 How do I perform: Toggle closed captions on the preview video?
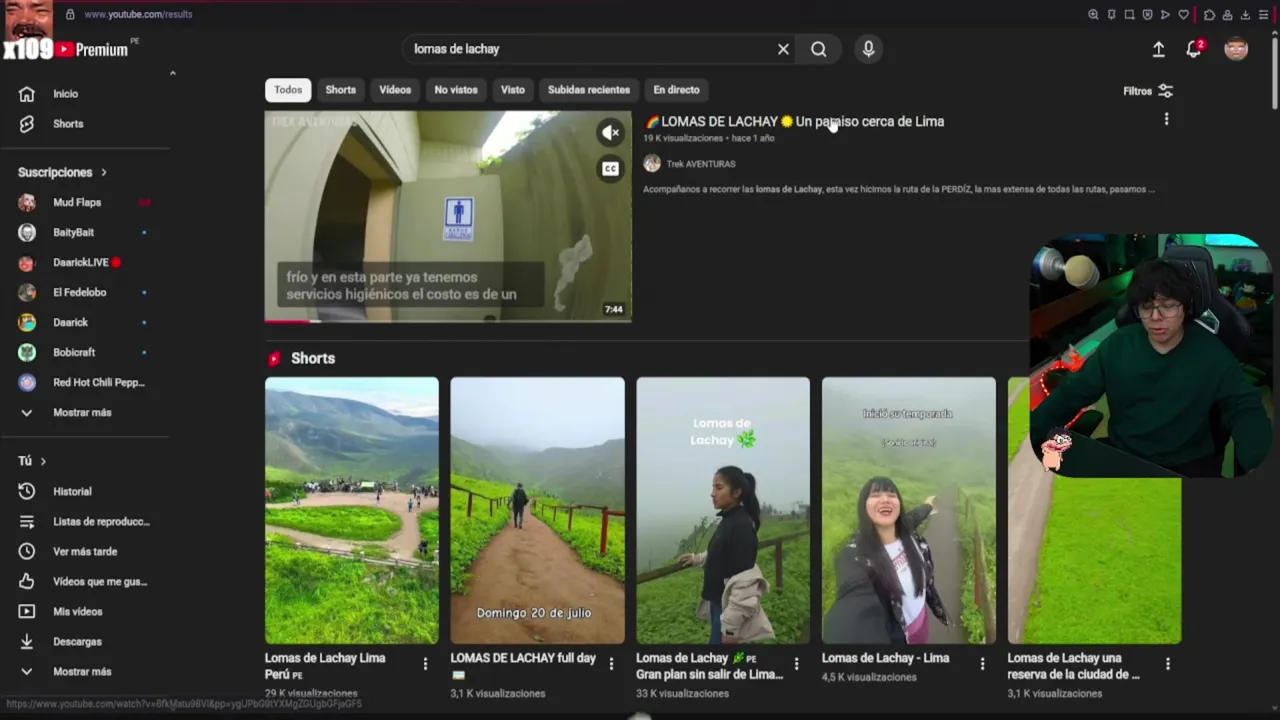point(610,168)
